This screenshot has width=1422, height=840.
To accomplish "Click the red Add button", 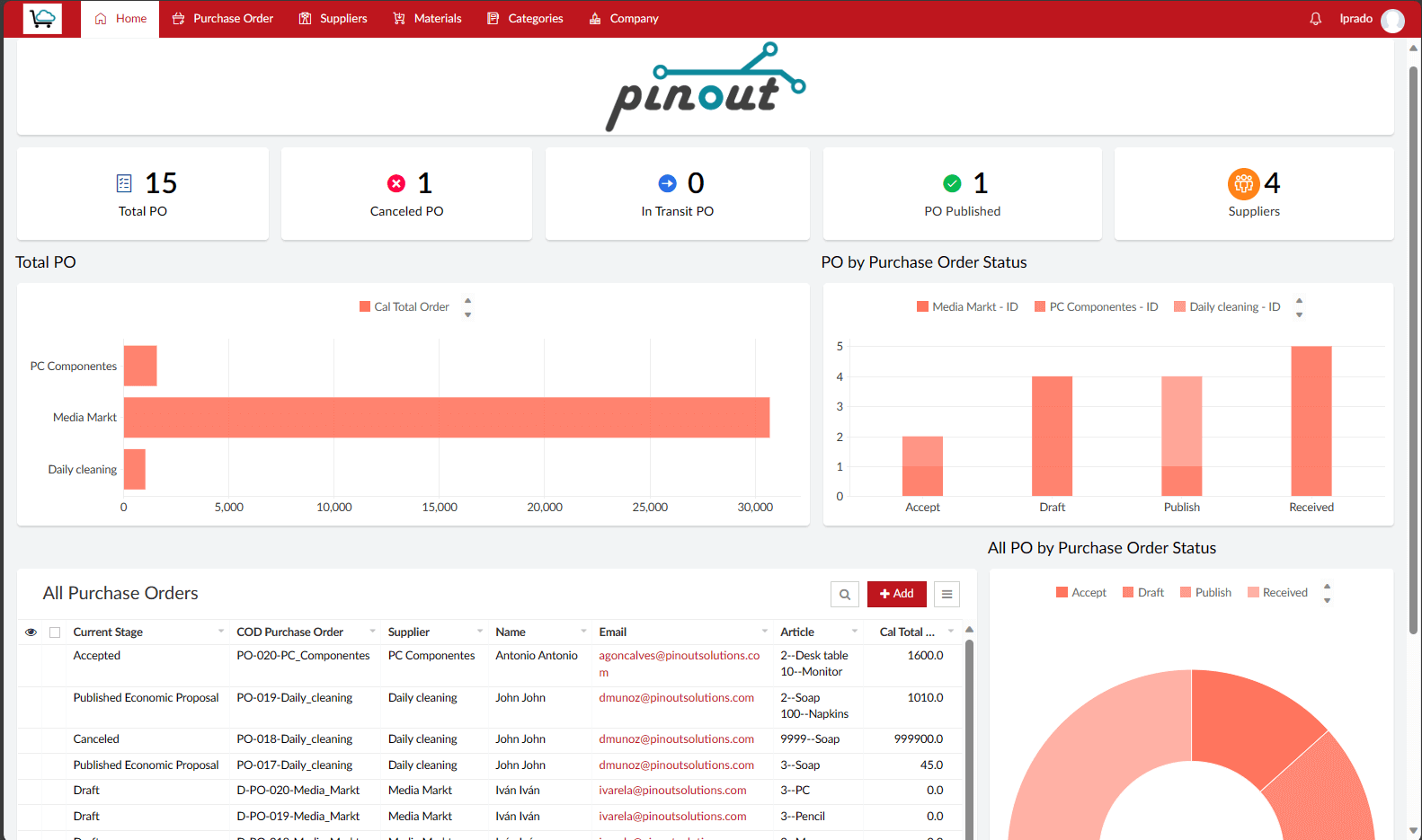I will point(897,594).
